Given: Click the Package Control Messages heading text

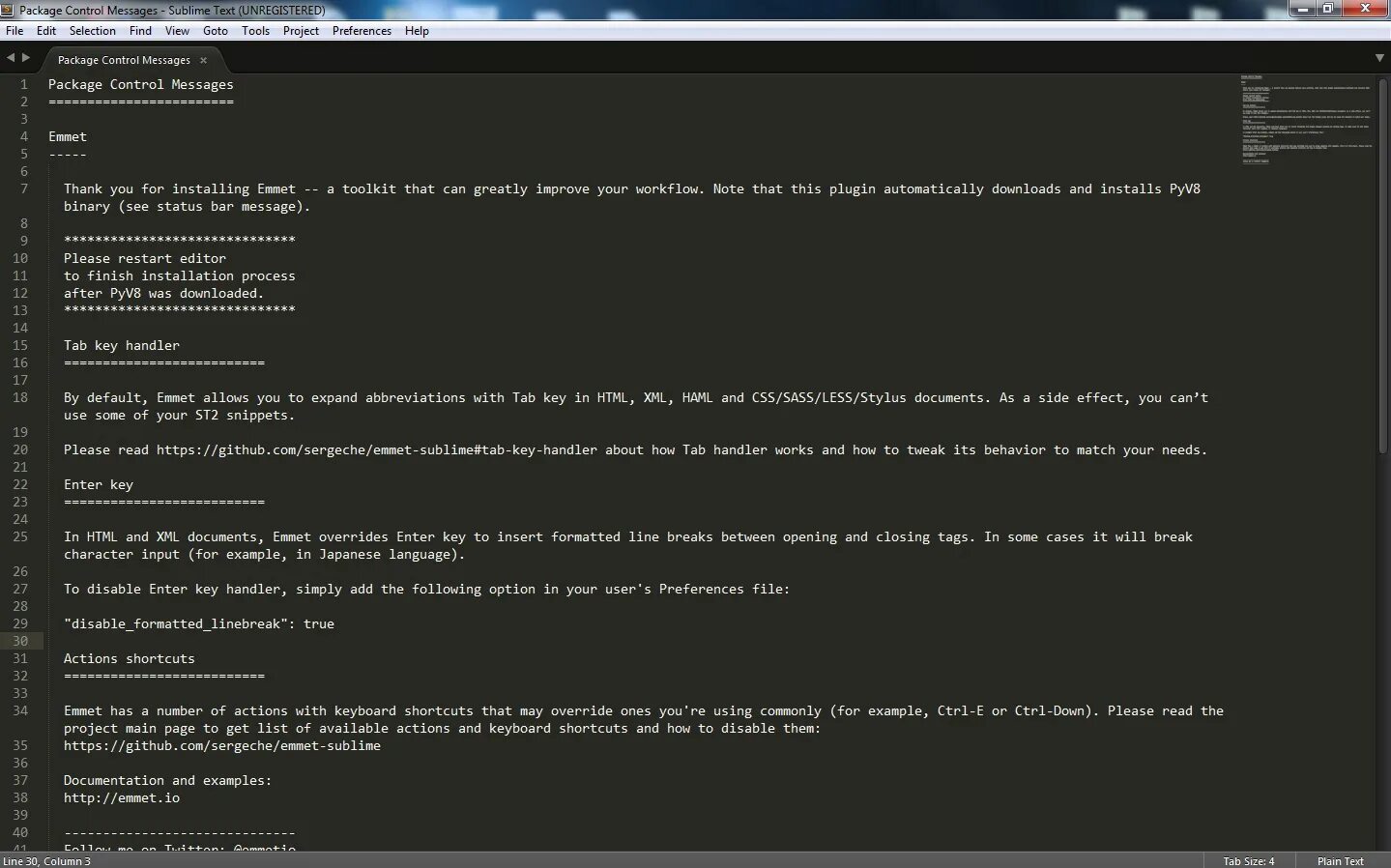Looking at the screenshot, I should (141, 84).
